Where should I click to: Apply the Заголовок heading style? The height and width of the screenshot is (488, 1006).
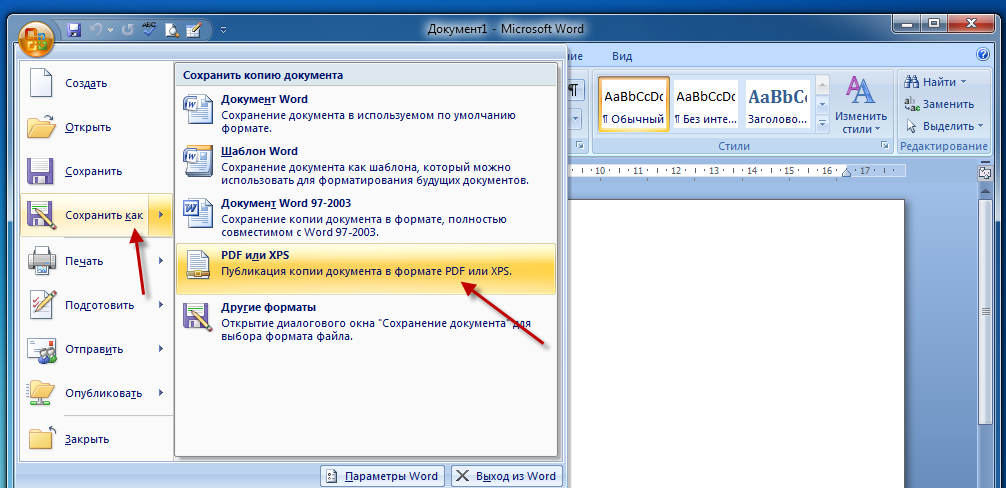pyautogui.click(x=777, y=104)
